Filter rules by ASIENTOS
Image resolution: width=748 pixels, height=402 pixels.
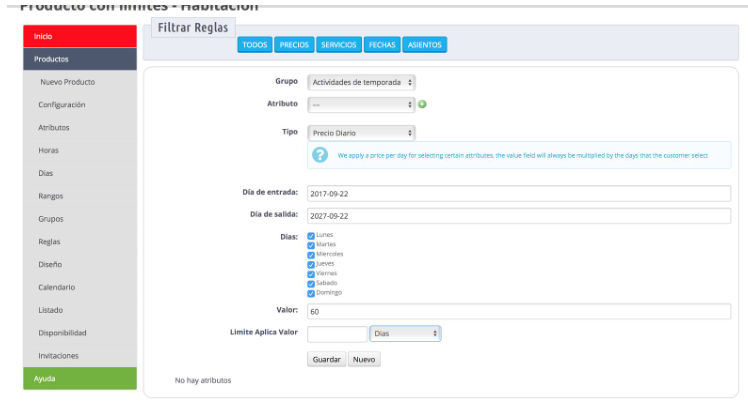coord(425,44)
